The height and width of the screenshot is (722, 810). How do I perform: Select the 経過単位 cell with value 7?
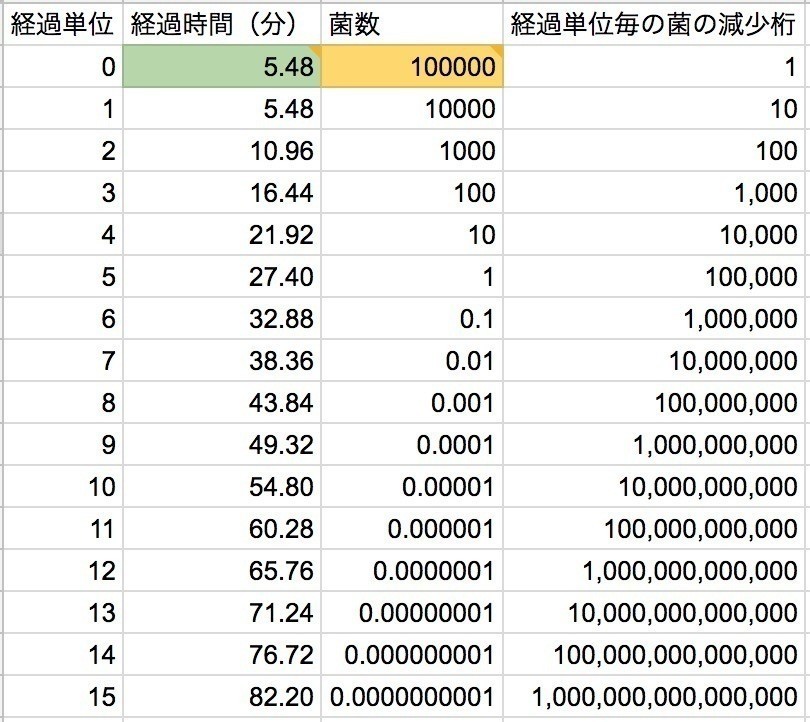63,361
